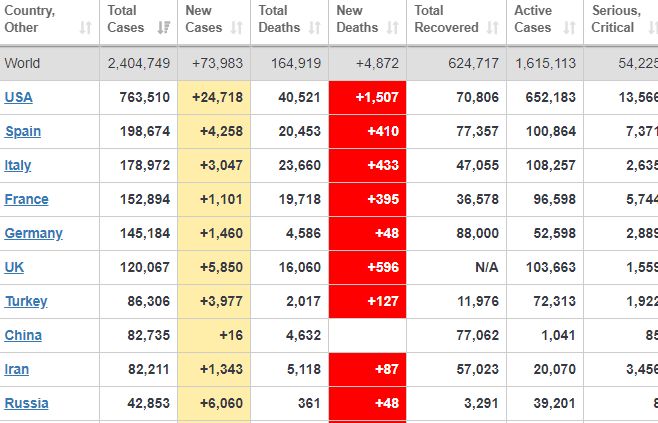
Task: Select the Turkey country link
Action: [x=26, y=301]
